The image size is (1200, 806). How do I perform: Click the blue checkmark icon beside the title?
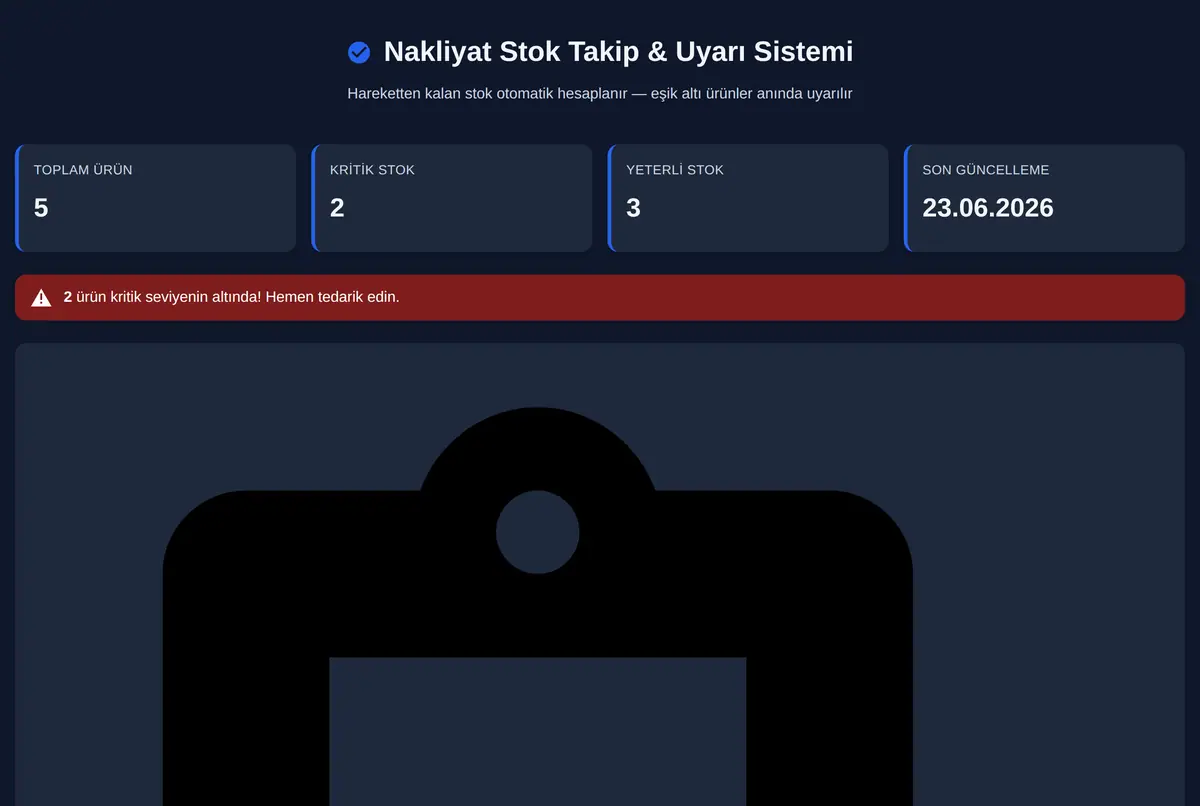point(359,52)
